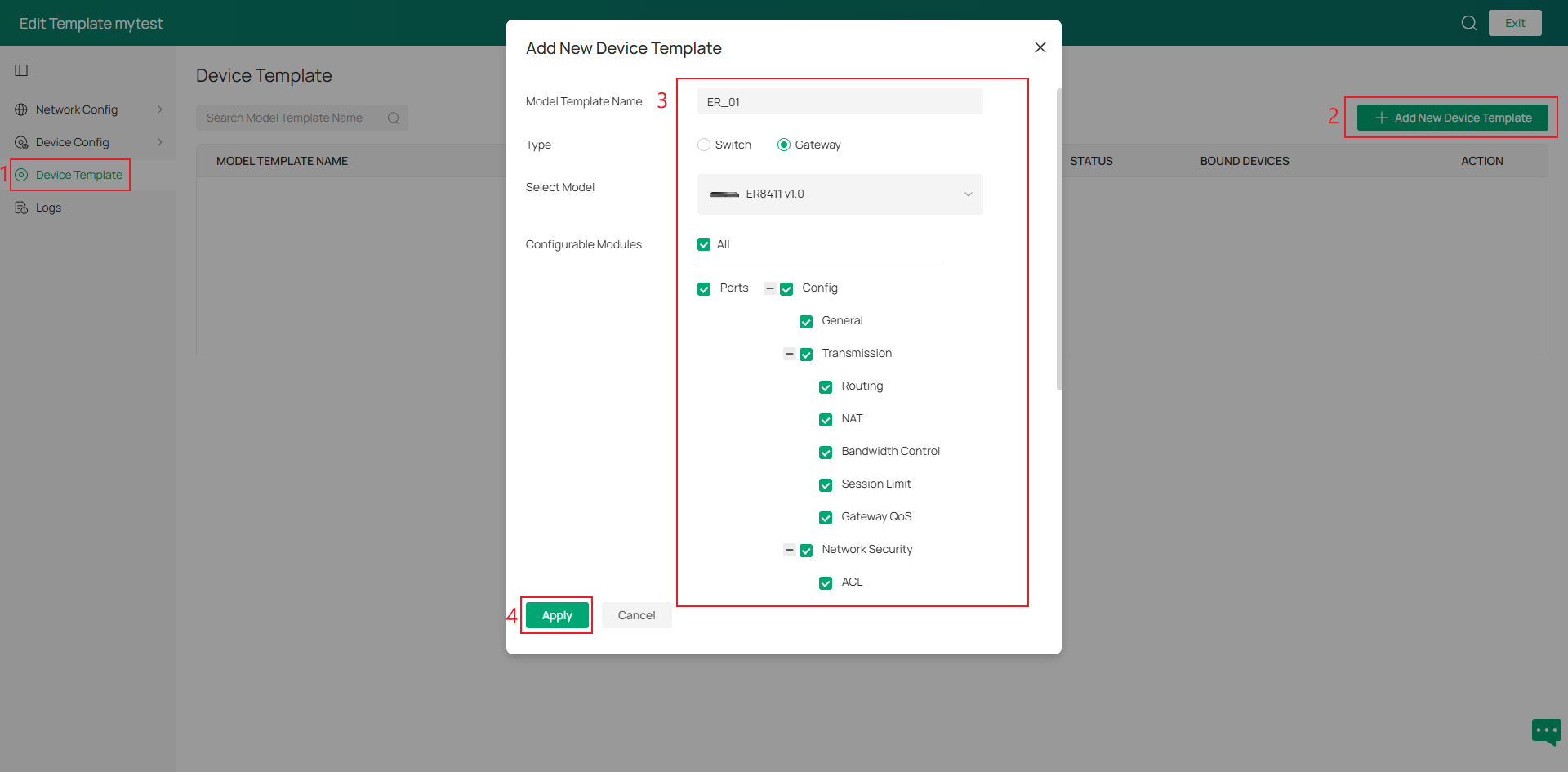The width and height of the screenshot is (1568, 772).
Task: Click the search magnifier icon in top bar
Action: [1468, 23]
